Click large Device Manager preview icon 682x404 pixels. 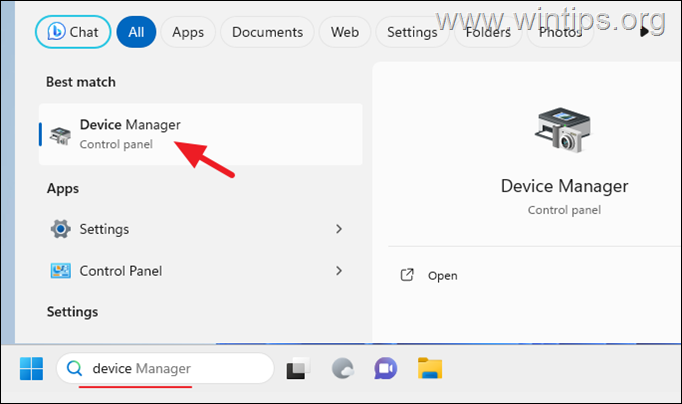pyautogui.click(x=563, y=130)
